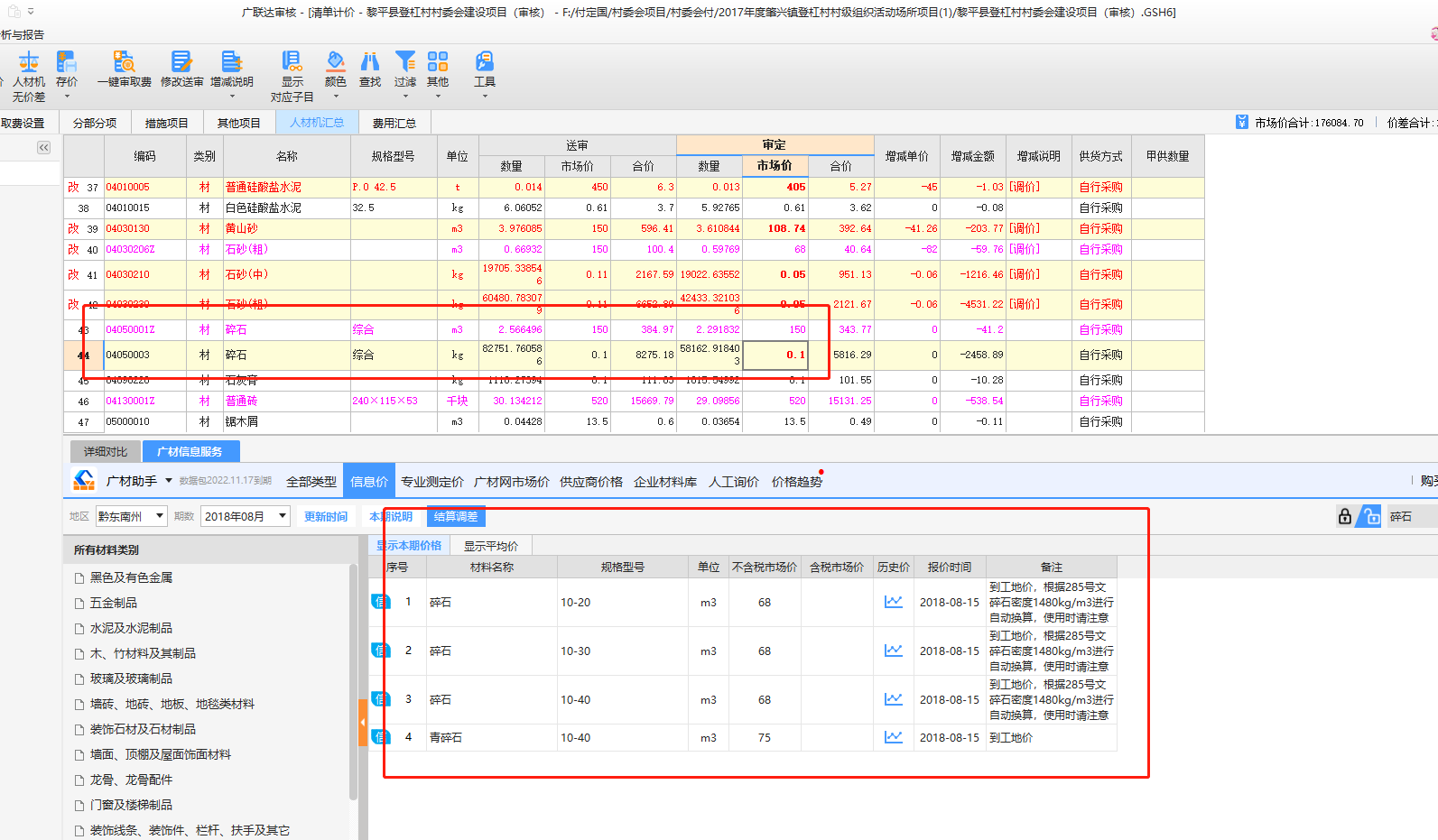Switch to the 分部分项 tab
The image size is (1438, 840).
(95, 123)
